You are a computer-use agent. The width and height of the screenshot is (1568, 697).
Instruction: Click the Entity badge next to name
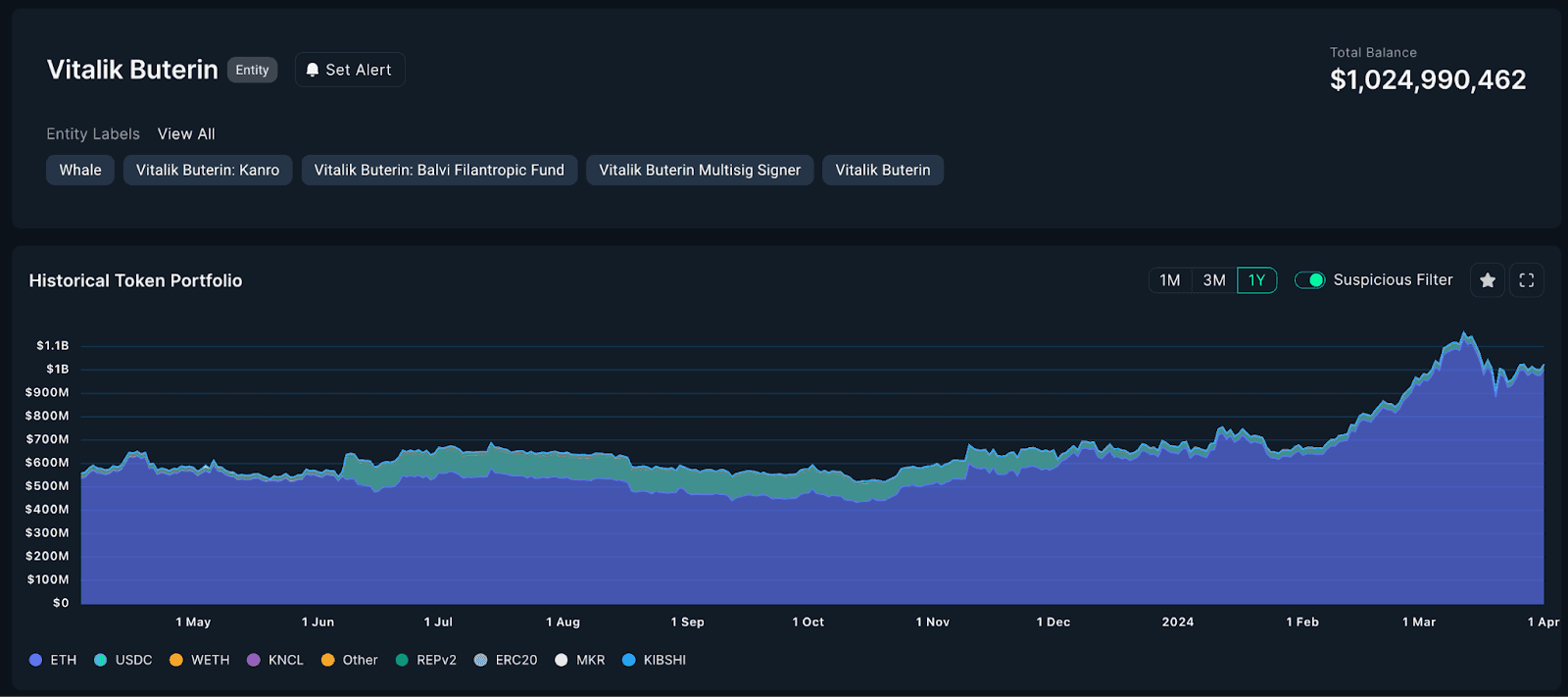[252, 70]
